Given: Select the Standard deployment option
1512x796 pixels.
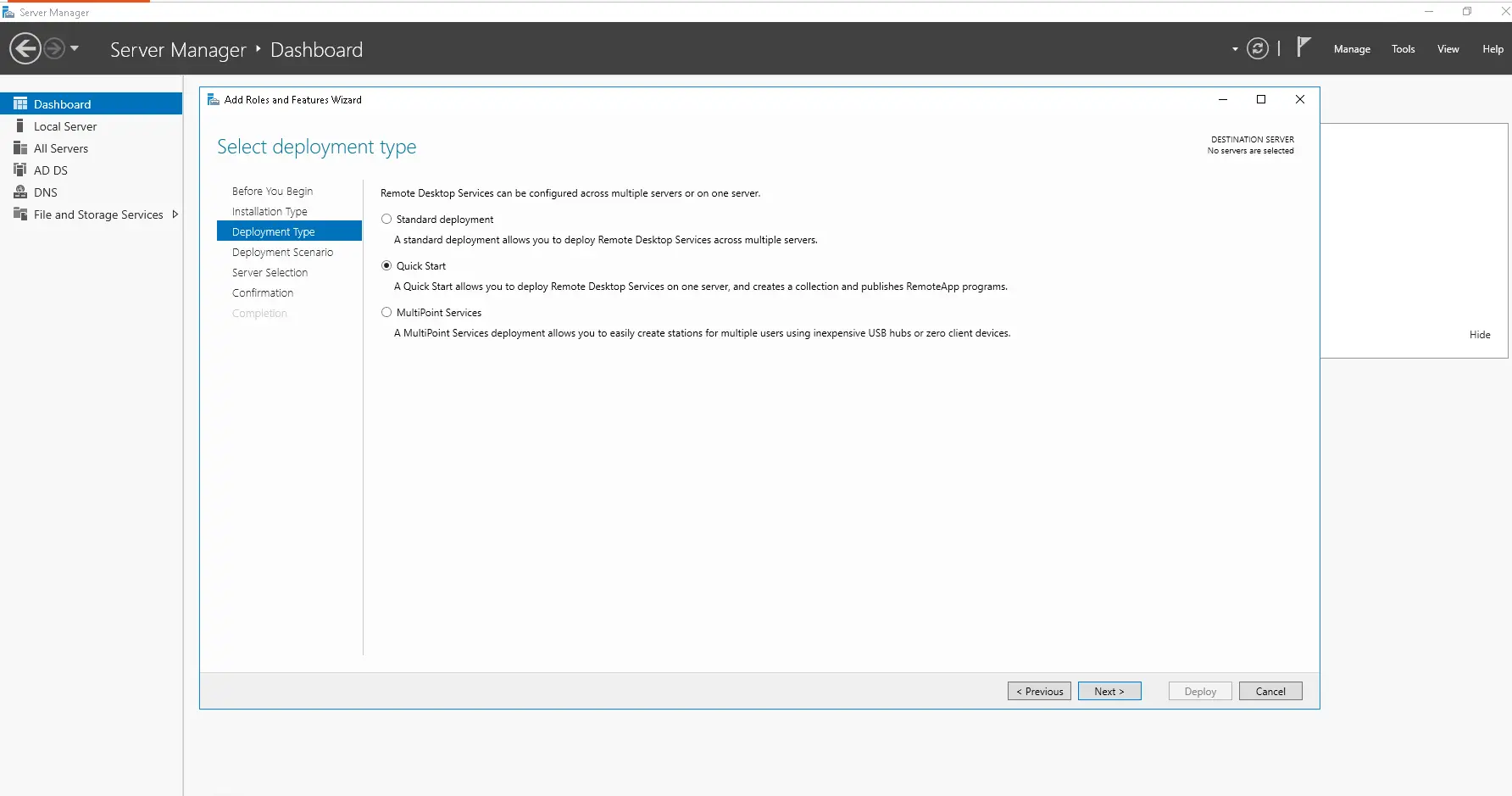Looking at the screenshot, I should coord(386,219).
